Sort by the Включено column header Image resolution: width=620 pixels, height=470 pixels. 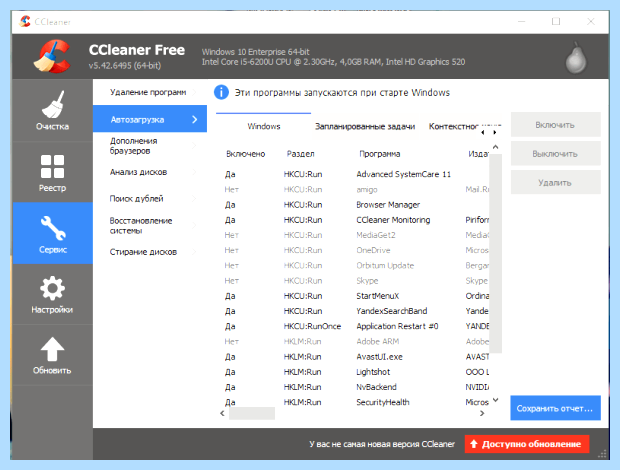pyautogui.click(x=246, y=154)
